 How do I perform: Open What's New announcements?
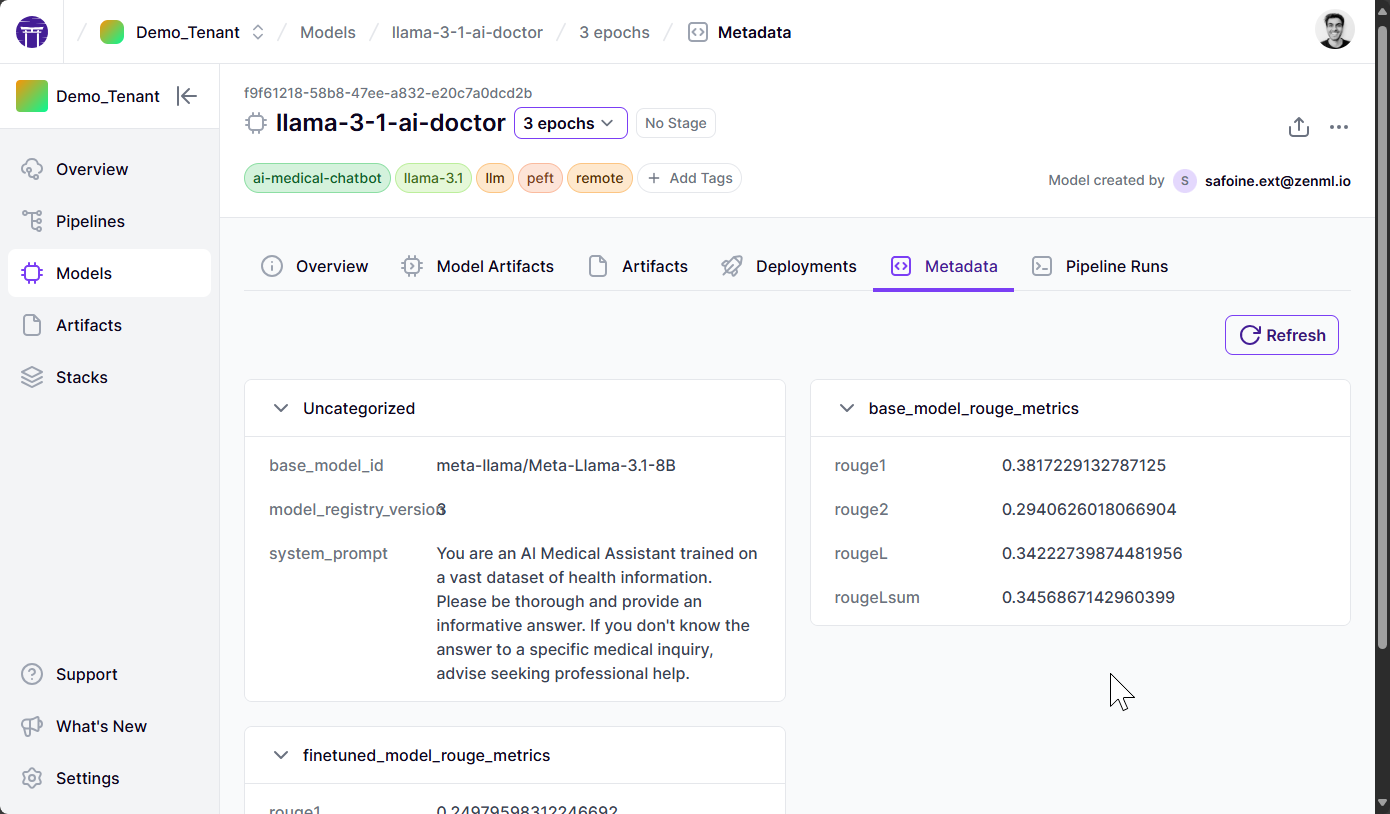100,726
